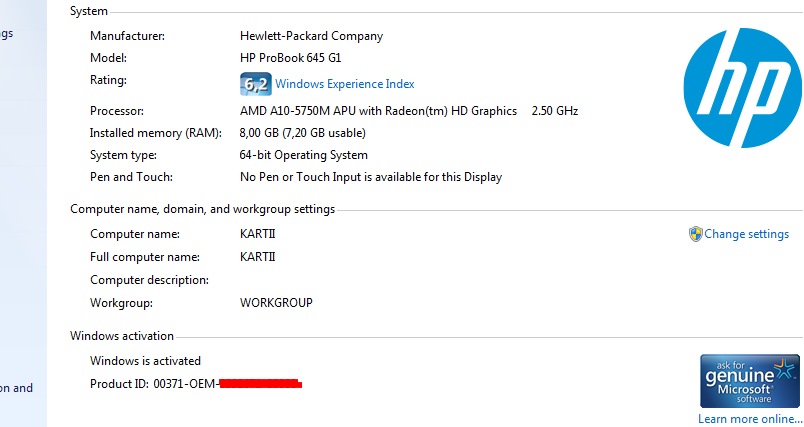The width and height of the screenshot is (804, 427).
Task: Click the 6,2 rating score badge
Action: point(255,84)
